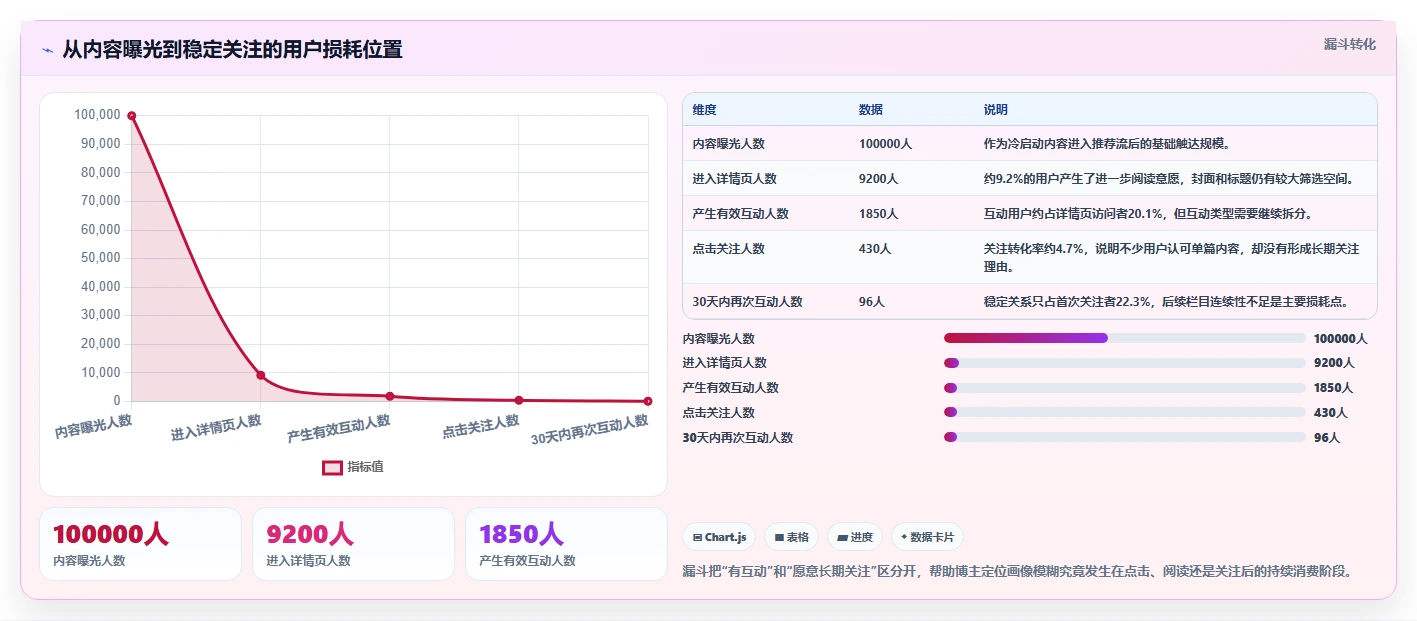The image size is (1417, 621).
Task: Click the description mentioning 关注转化率约4.7%
Action: (x=1171, y=258)
